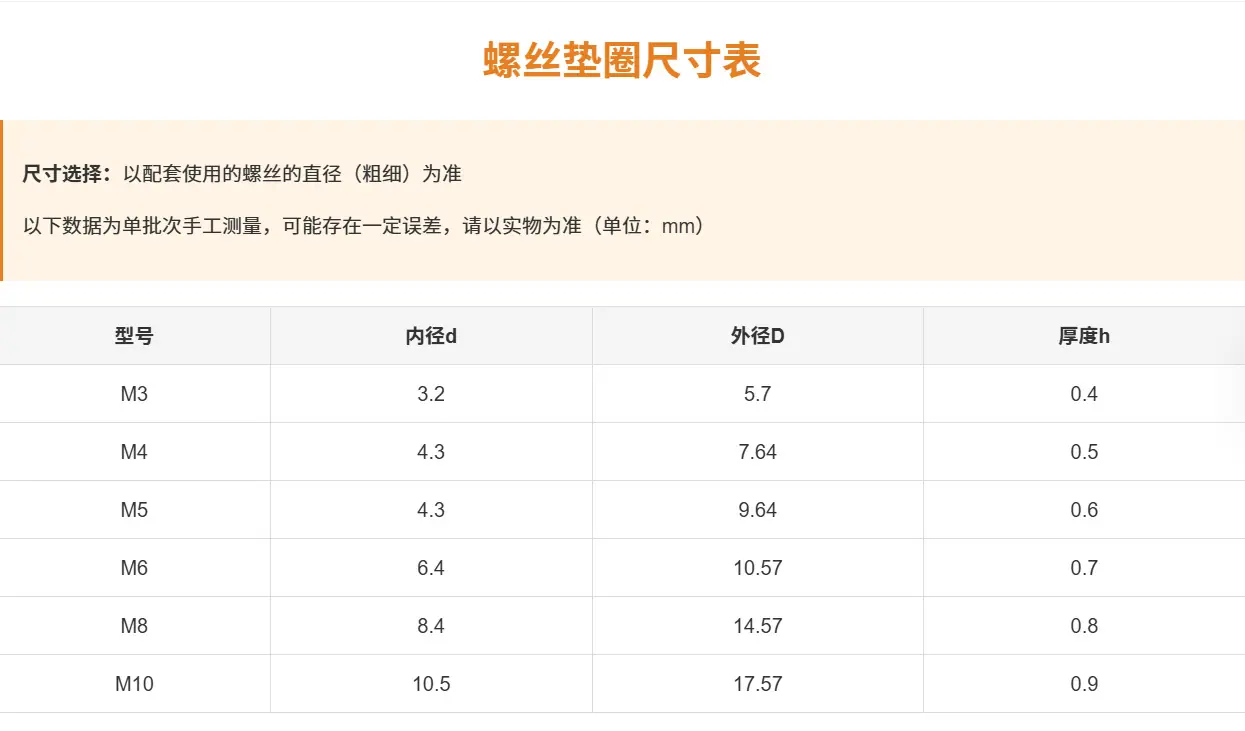Select the M3 model cell
Screen dimensions: 1245x731
coord(135,394)
